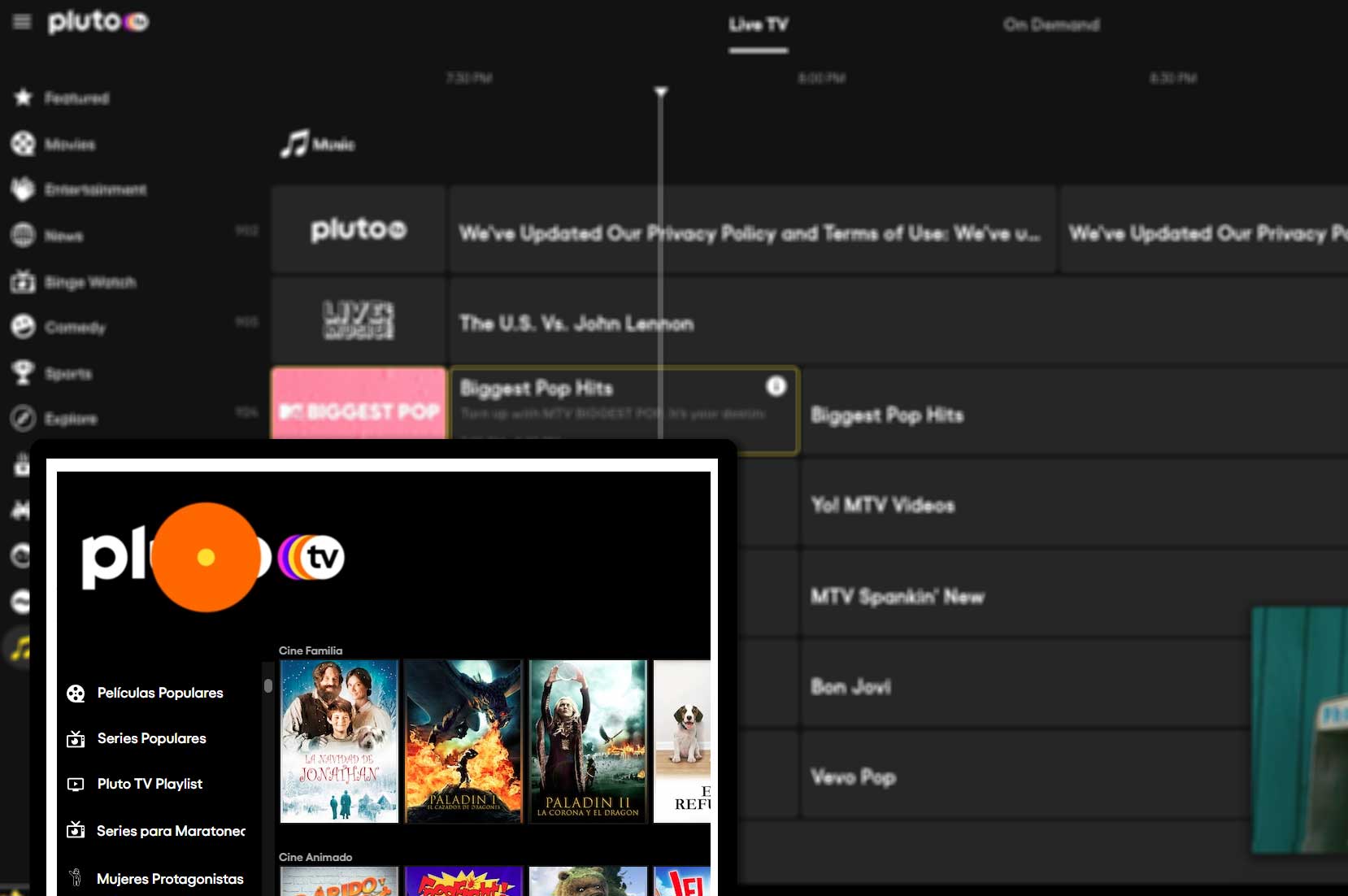Switch to the Live TV tab
1348x896 pixels.
[x=758, y=25]
